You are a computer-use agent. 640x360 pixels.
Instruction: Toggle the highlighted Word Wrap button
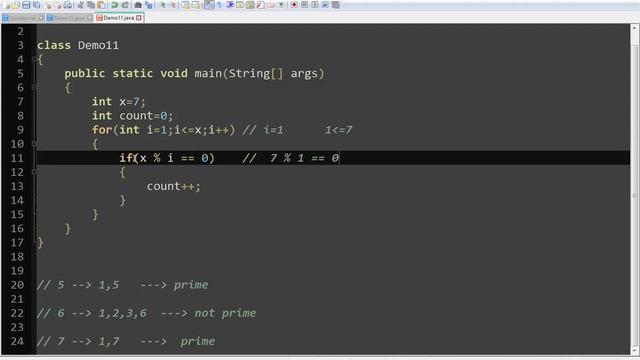click(x=209, y=5)
